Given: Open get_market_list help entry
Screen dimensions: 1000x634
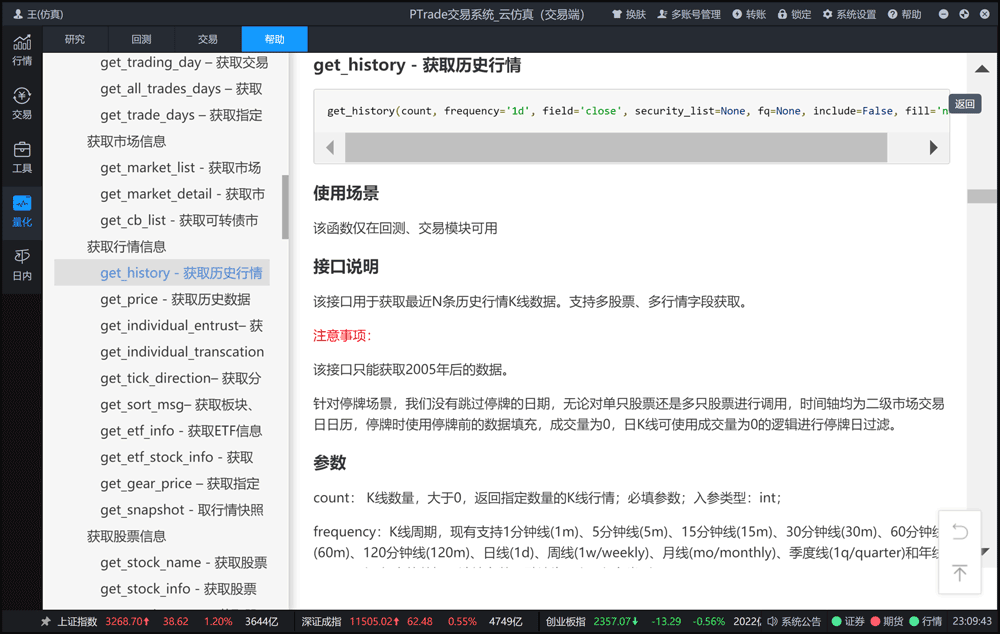Looking at the screenshot, I should [x=180, y=168].
